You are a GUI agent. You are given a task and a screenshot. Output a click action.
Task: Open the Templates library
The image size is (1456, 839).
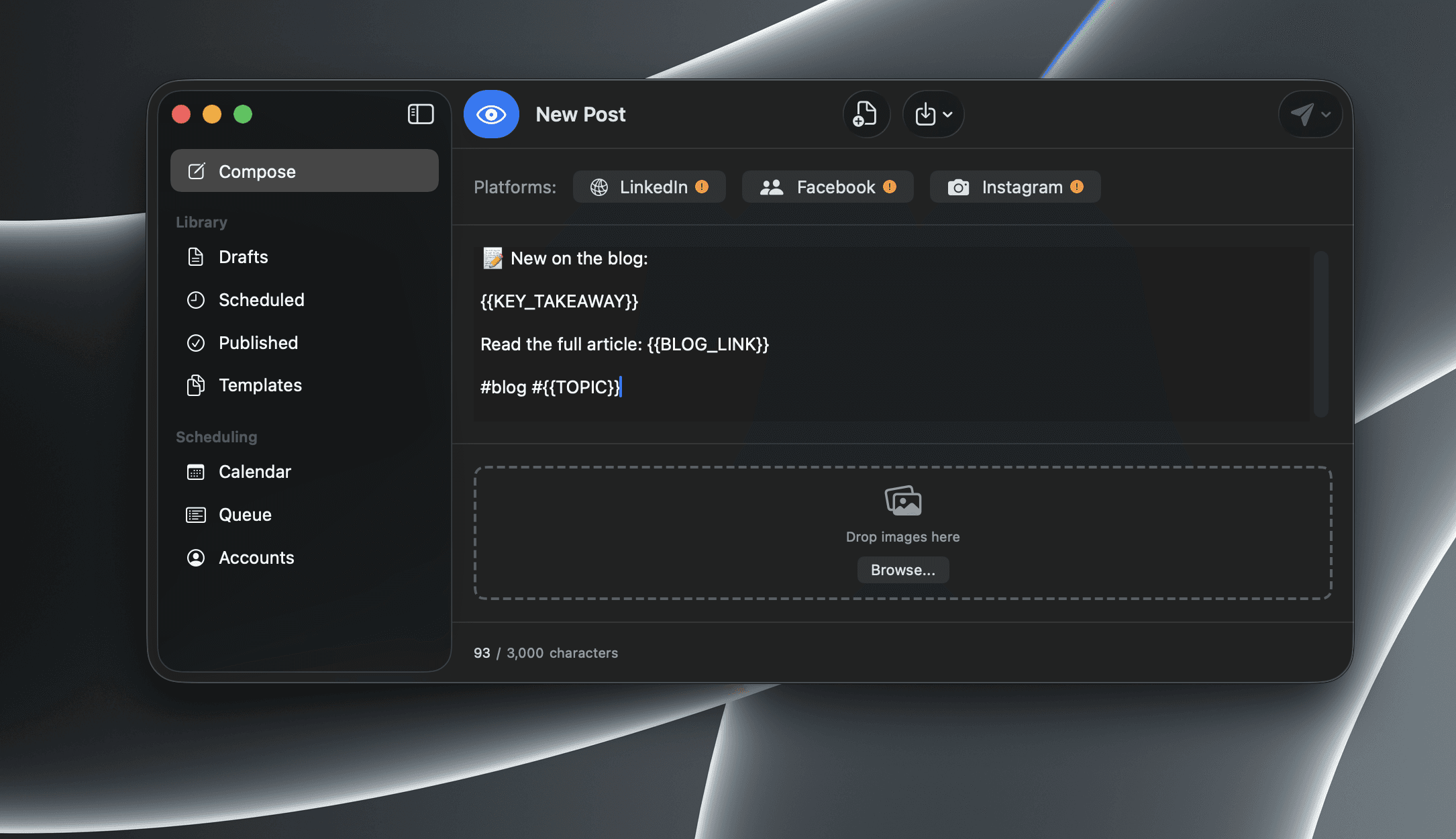tap(260, 385)
